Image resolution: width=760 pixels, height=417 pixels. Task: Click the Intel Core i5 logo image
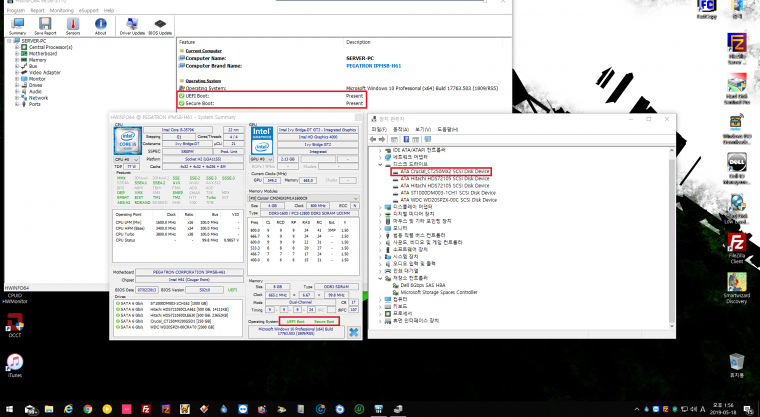[128, 141]
